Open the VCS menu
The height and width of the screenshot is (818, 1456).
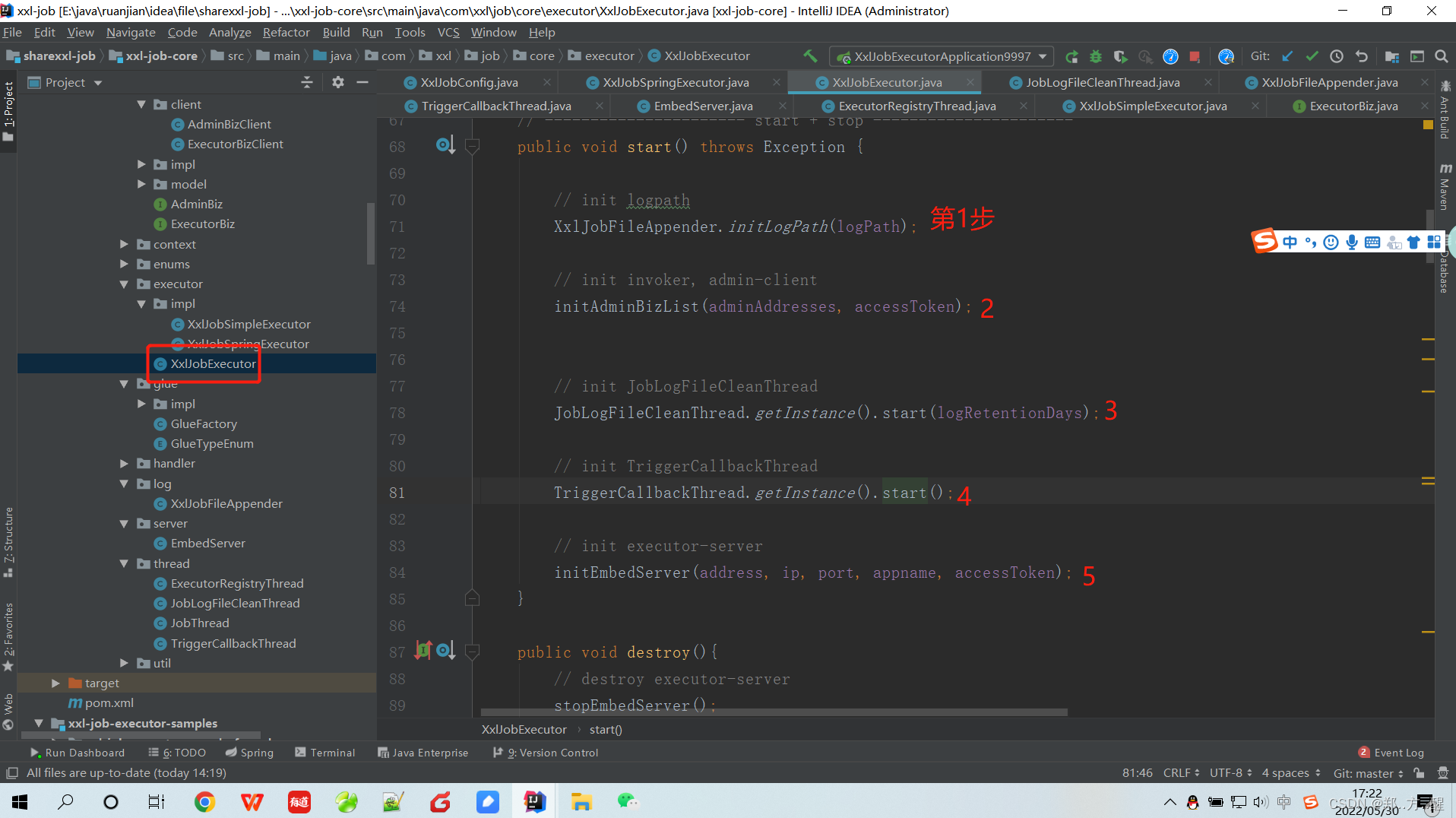tap(448, 32)
